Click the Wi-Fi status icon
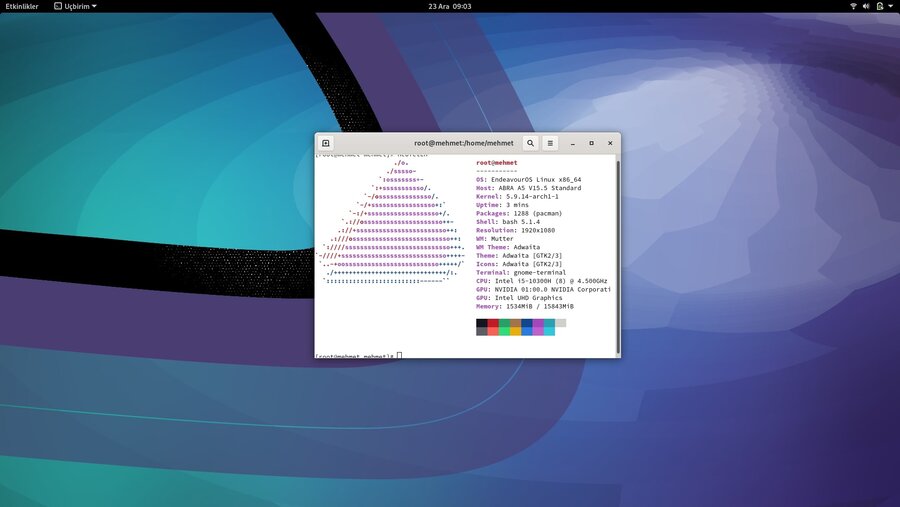This screenshot has height=507, width=900. tap(853, 6)
